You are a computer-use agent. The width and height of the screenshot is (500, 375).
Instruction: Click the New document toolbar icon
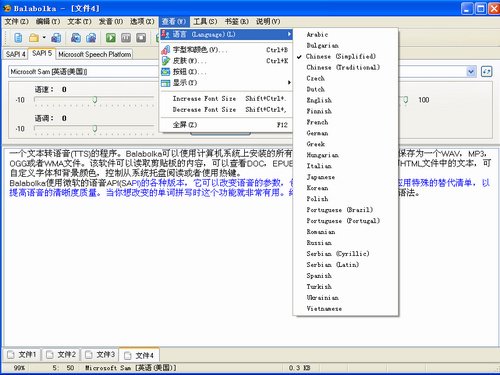click(18, 38)
